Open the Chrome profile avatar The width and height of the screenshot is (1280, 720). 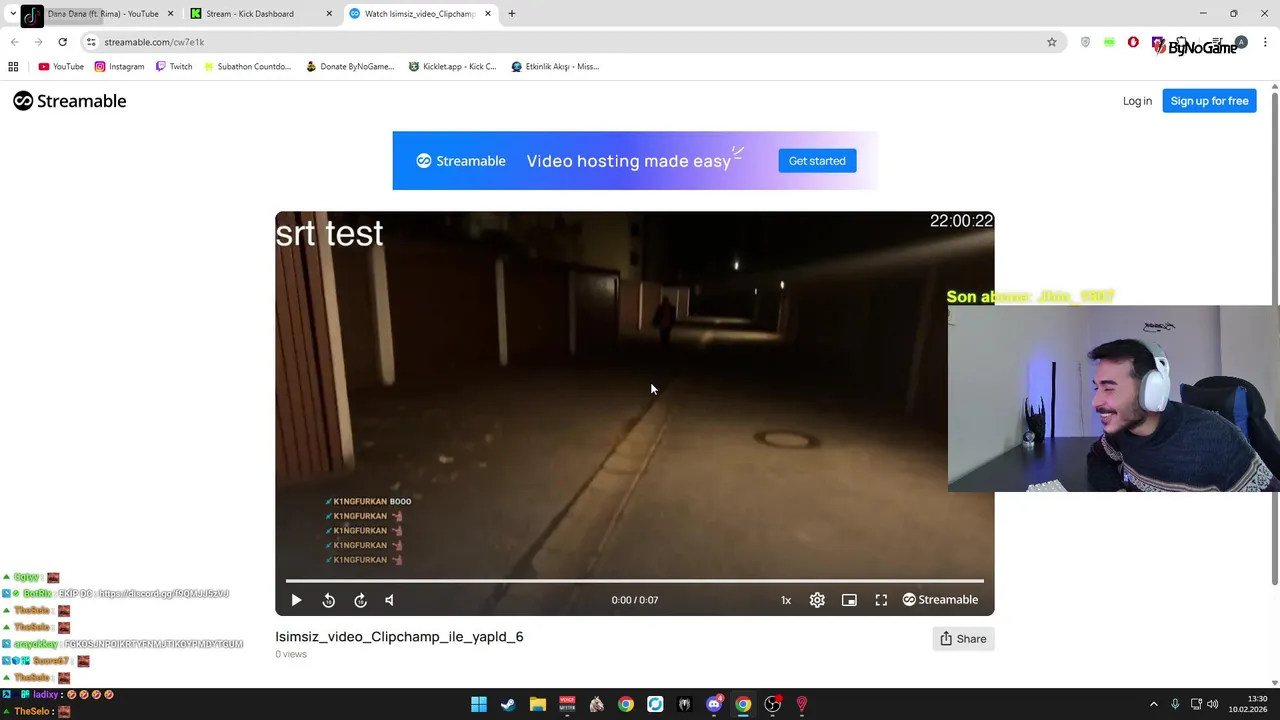click(1241, 42)
